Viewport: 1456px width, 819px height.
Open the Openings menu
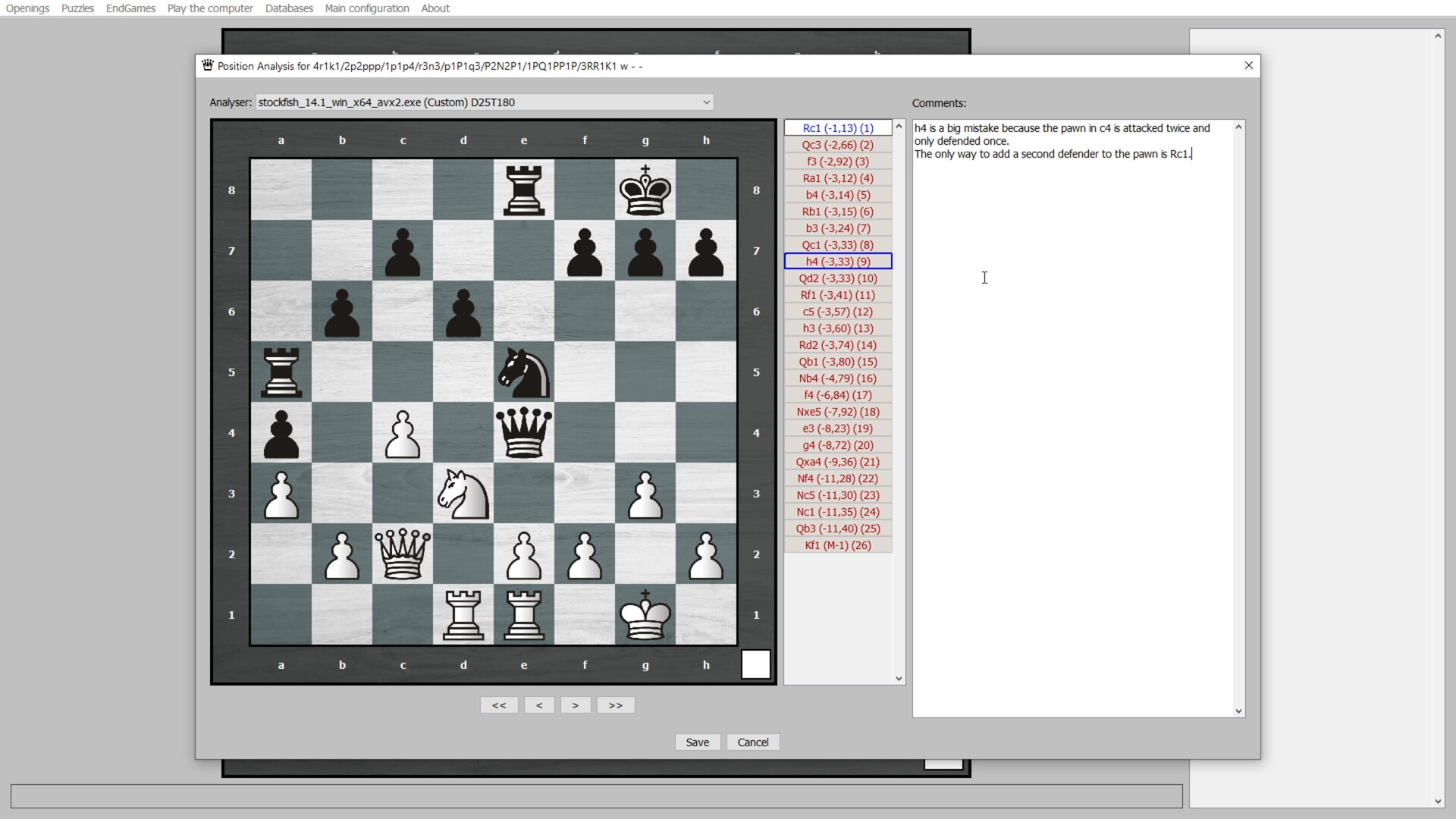click(x=27, y=8)
